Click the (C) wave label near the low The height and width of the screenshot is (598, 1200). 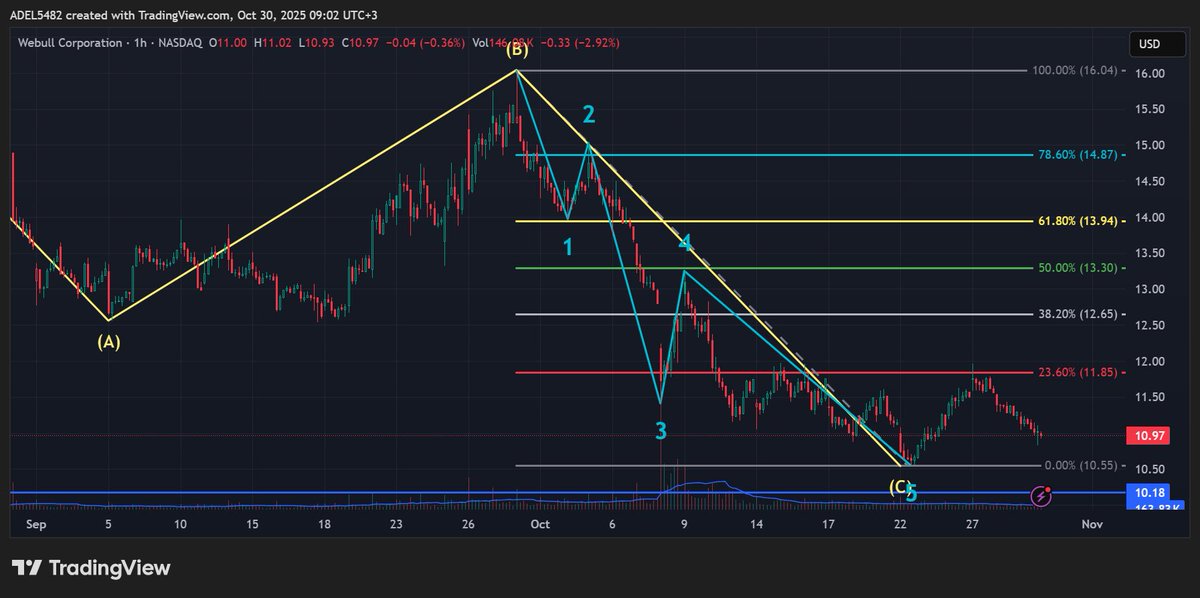[x=897, y=485]
